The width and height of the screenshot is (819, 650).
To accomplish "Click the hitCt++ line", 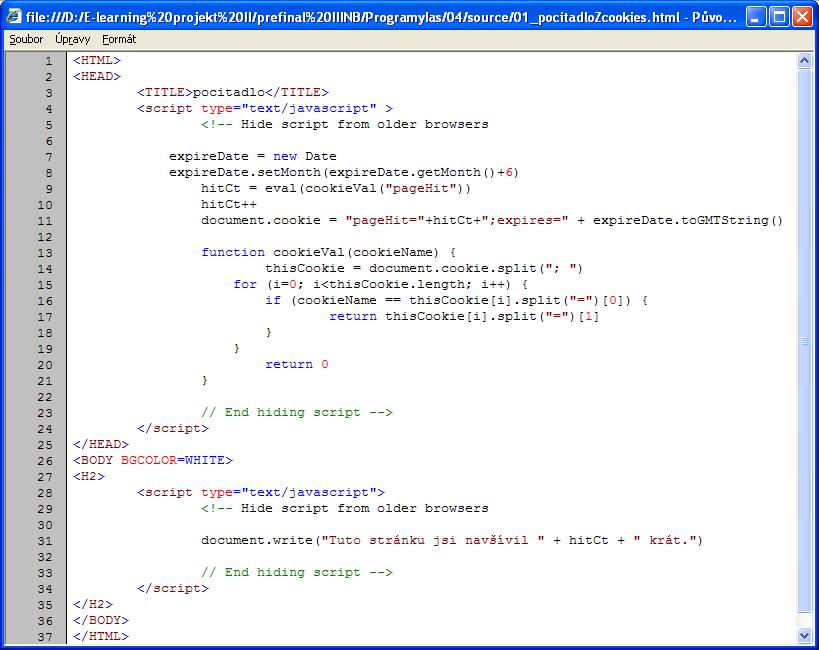I will point(229,204).
